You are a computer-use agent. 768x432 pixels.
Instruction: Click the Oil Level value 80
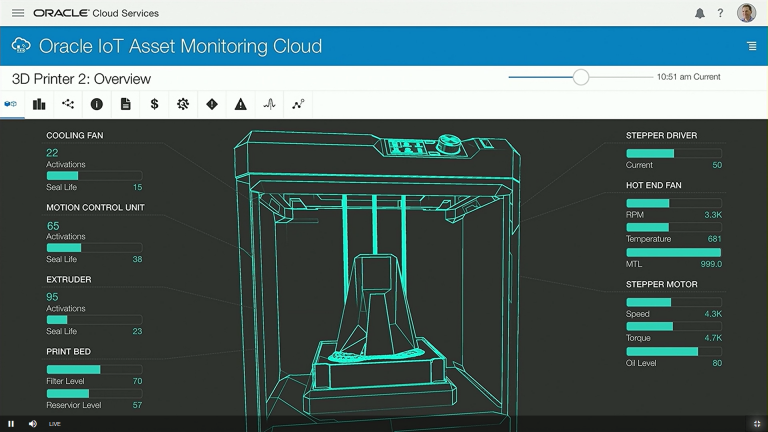coord(717,363)
